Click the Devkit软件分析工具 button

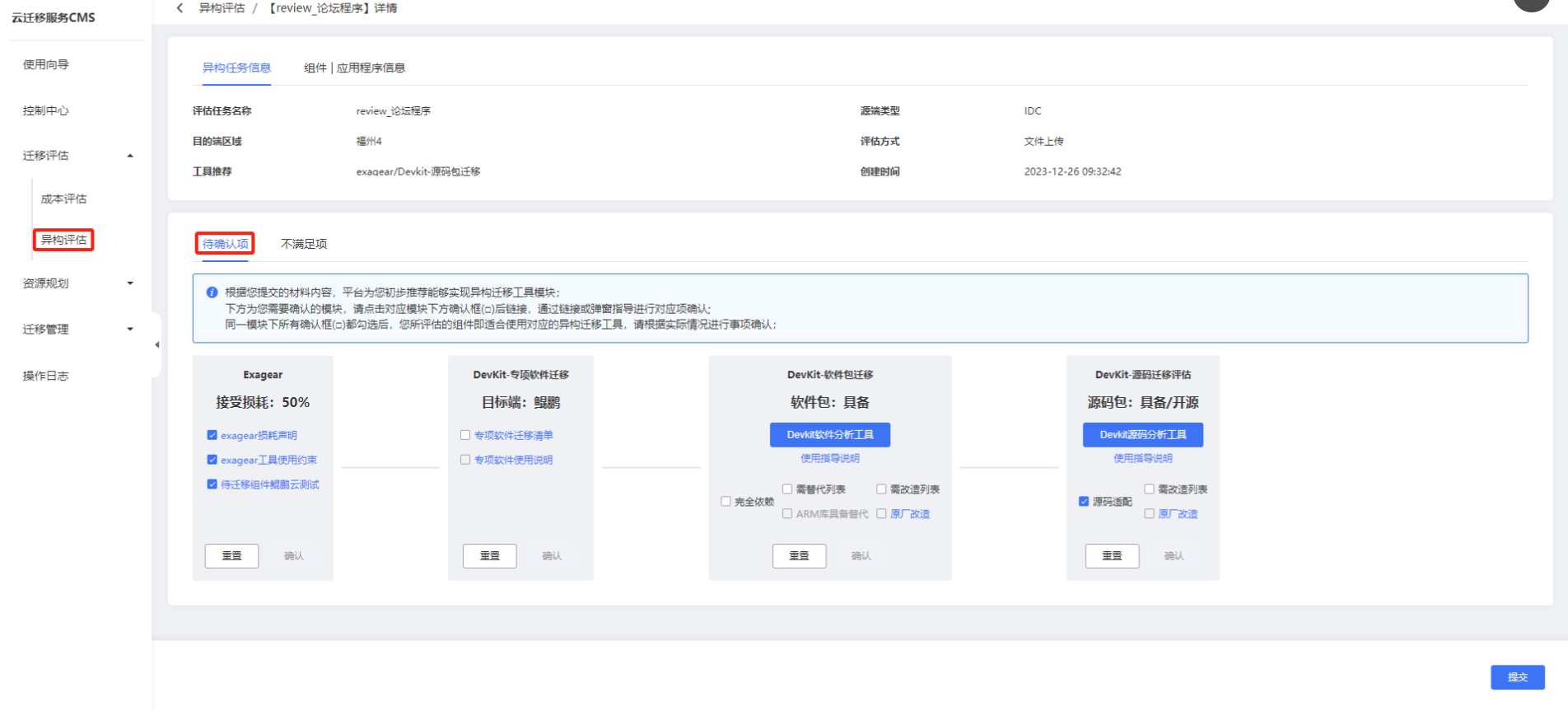tap(829, 434)
